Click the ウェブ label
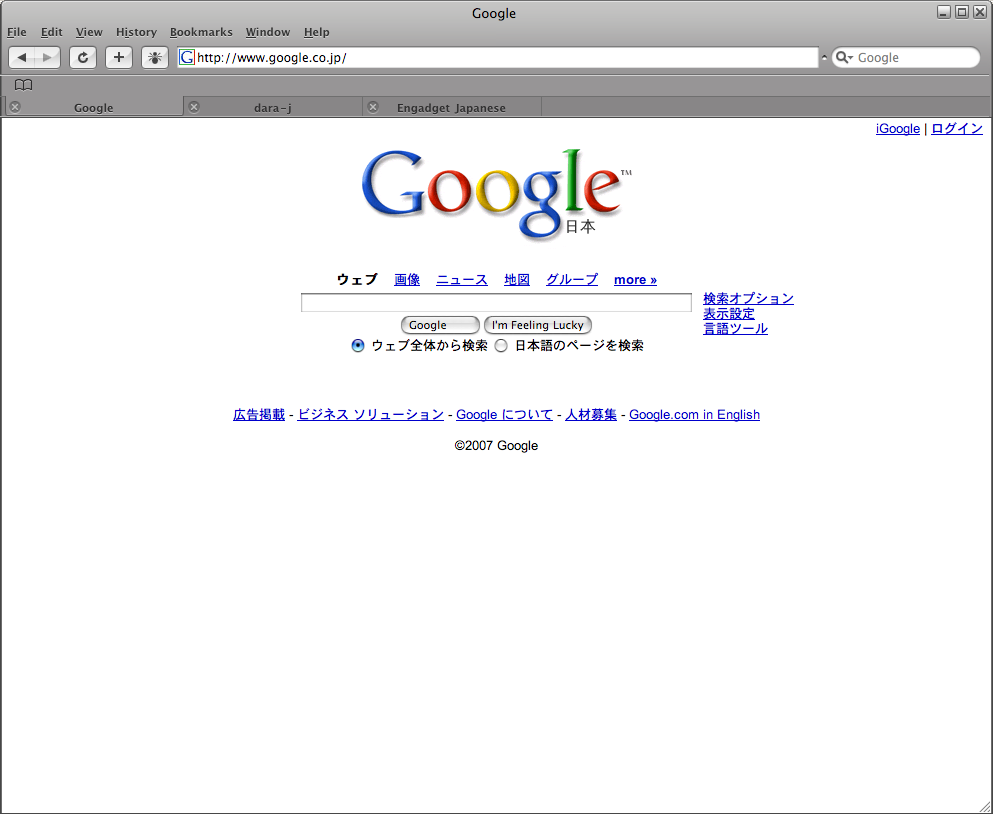993x814 pixels. 357,279
